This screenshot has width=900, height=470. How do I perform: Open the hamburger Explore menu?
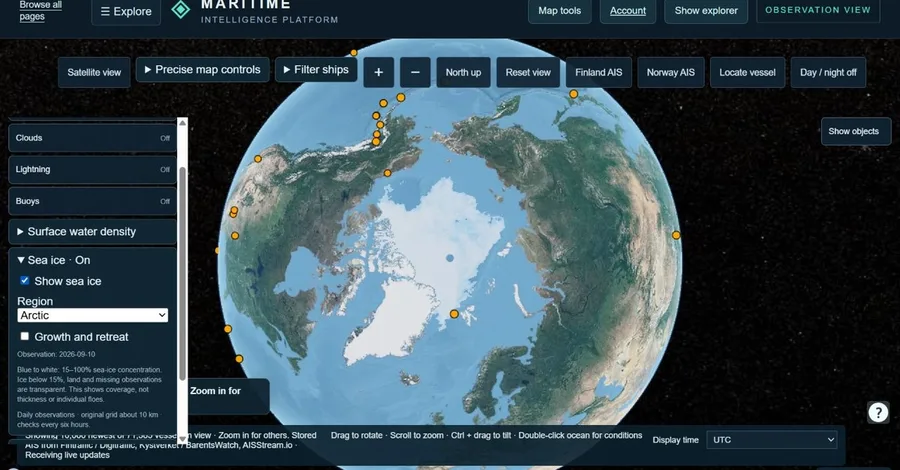[x=126, y=11]
